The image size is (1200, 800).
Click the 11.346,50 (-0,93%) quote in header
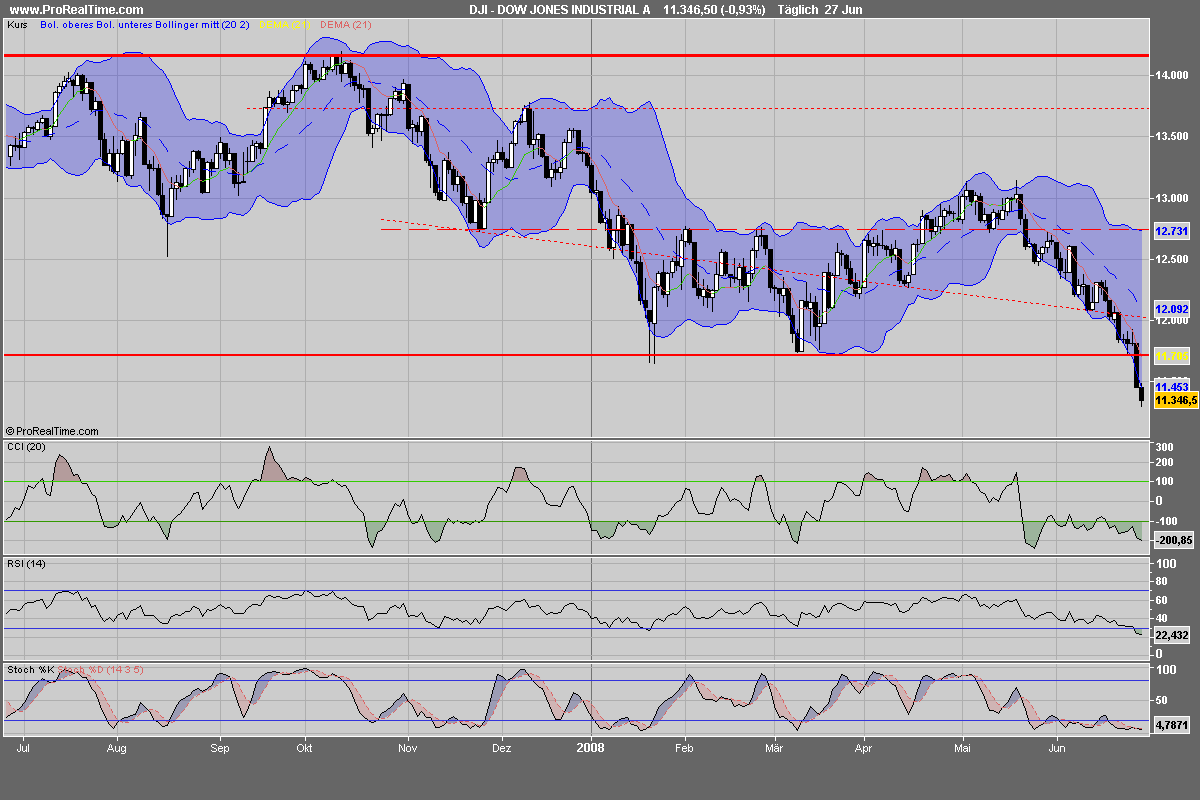[x=714, y=9]
